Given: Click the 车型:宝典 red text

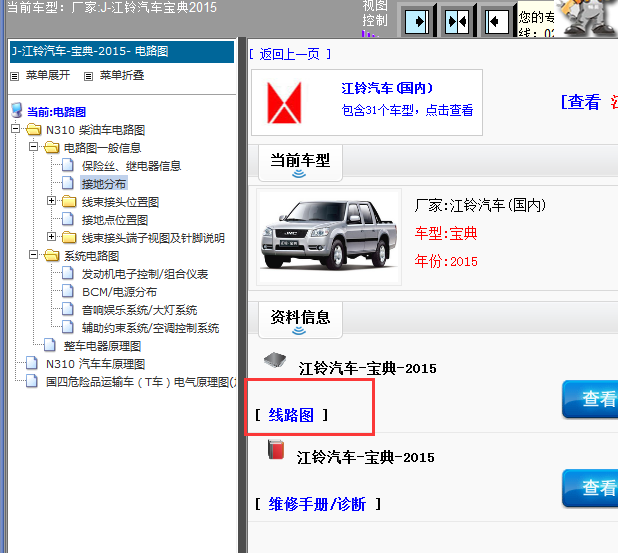Looking at the screenshot, I should [446, 233].
